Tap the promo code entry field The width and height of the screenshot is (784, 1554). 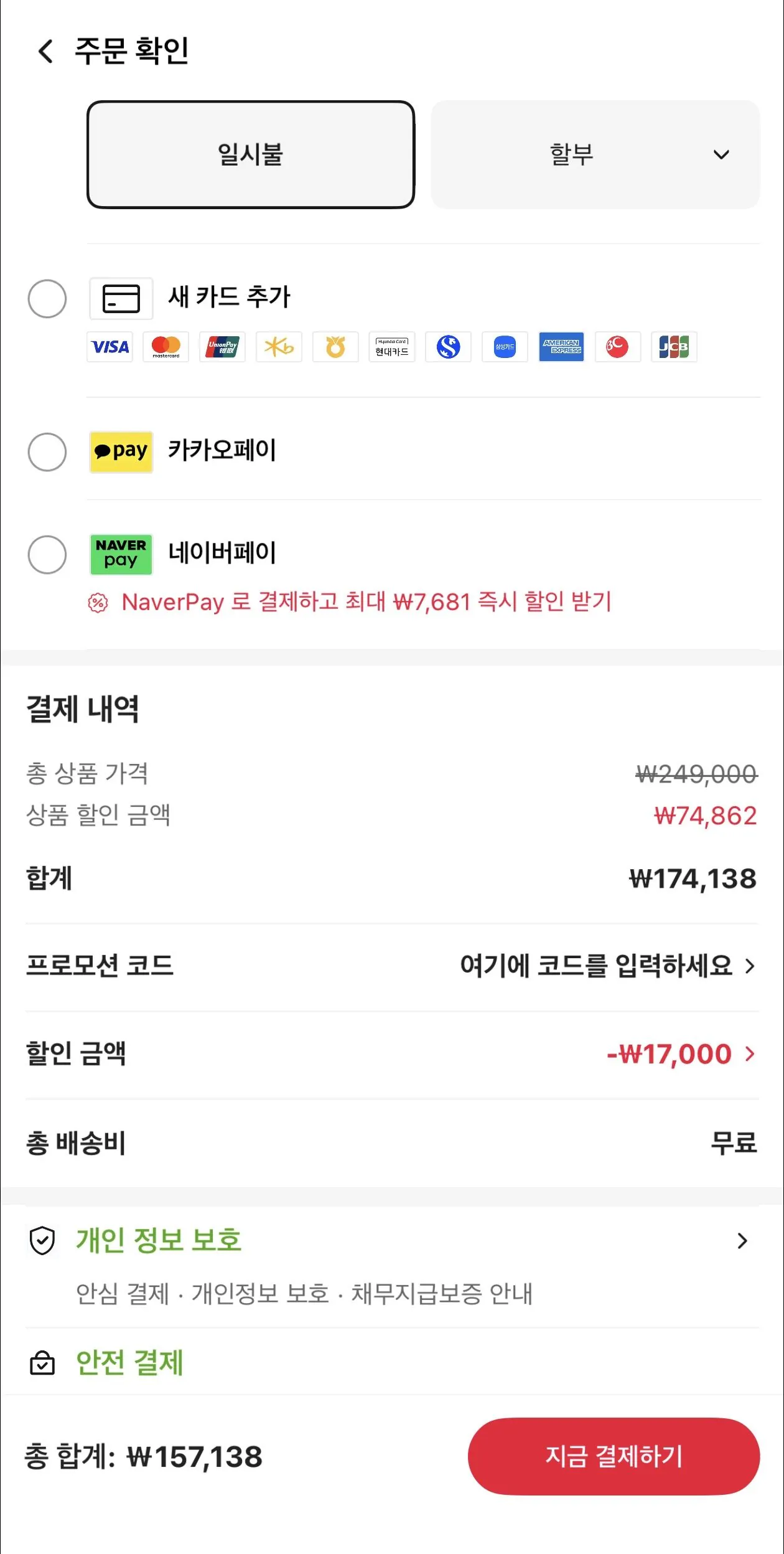click(607, 966)
